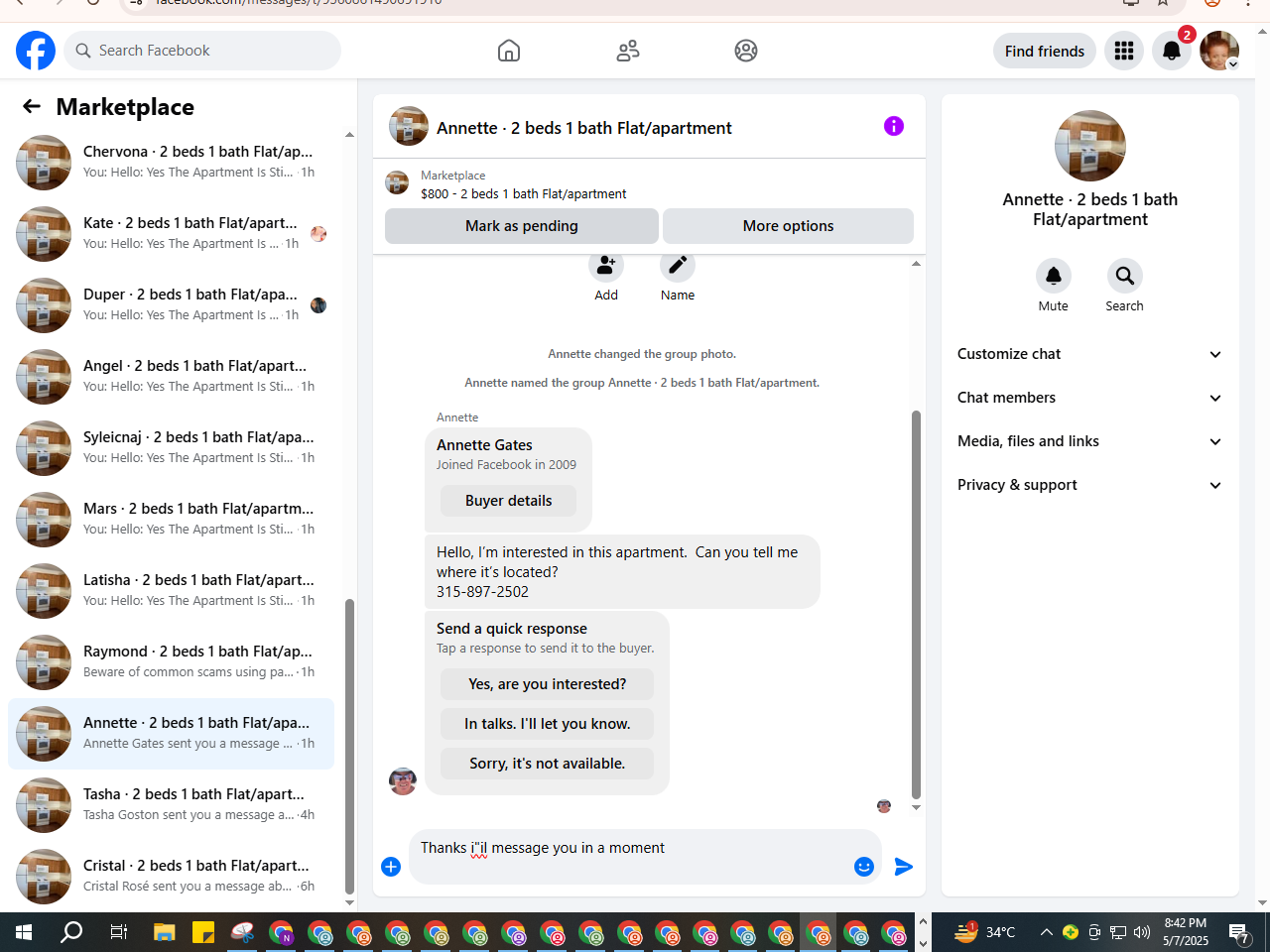Expand the Customize chat section
This screenshot has width=1270, height=952.
1090,354
